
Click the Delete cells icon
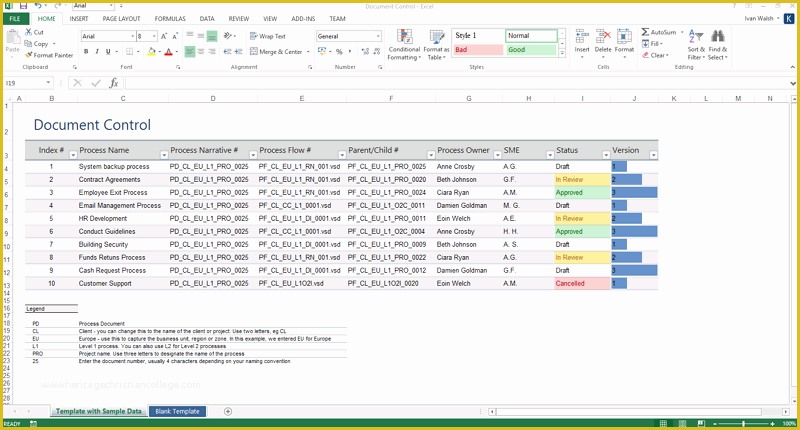[x=603, y=37]
